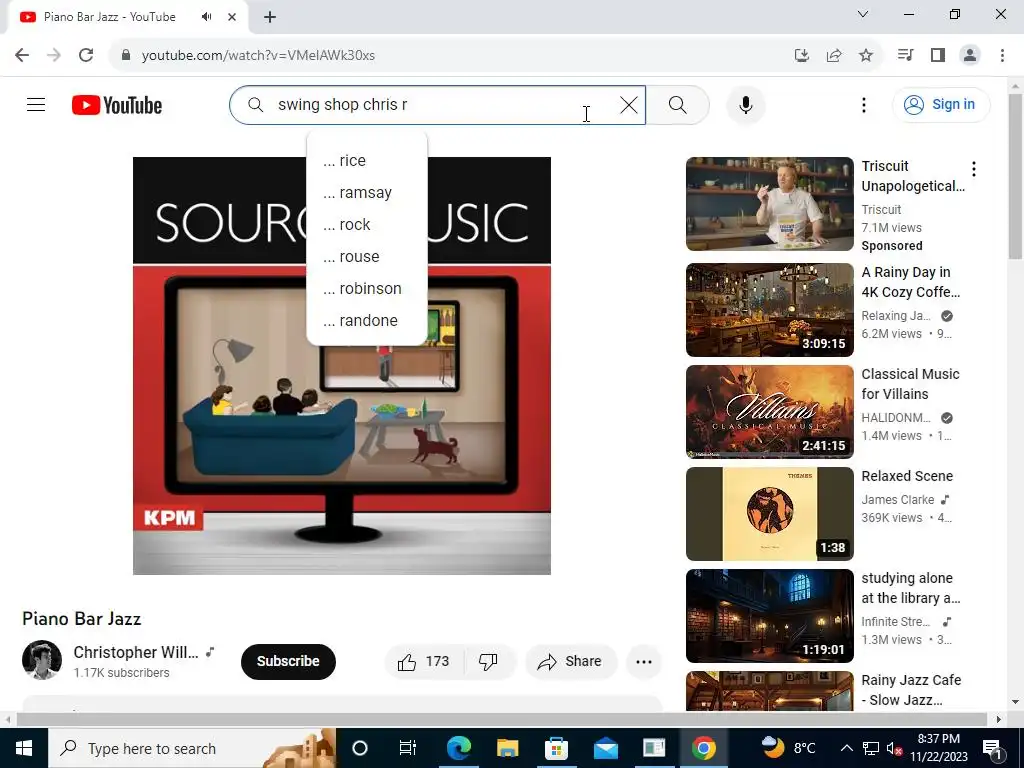Open Mail app from taskbar
The width and height of the screenshot is (1024, 768).
coord(605,748)
